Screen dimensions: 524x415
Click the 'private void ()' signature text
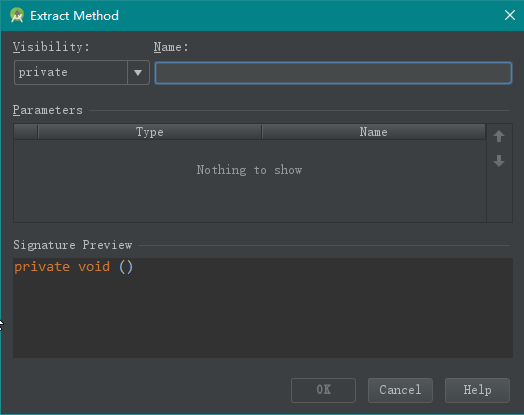tap(74, 267)
